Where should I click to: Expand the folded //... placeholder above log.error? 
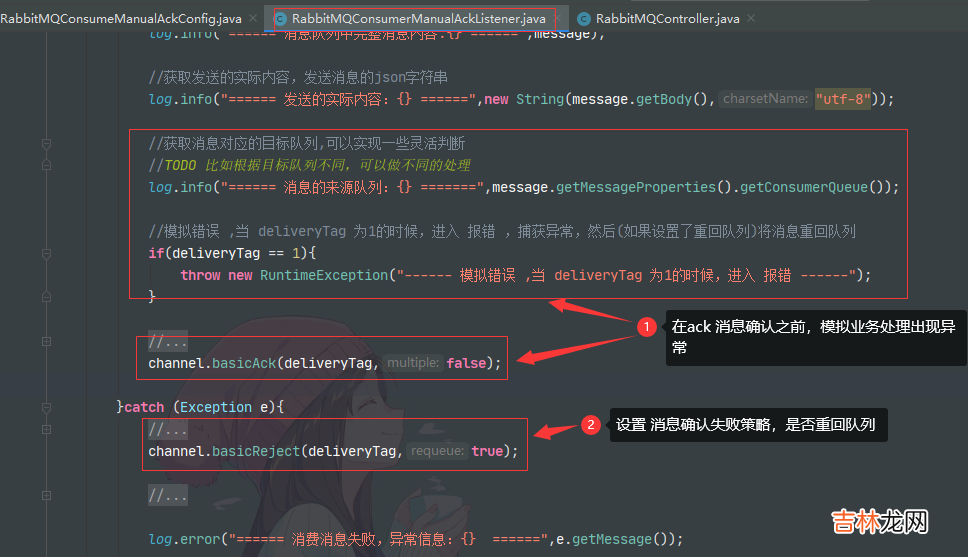(167, 495)
